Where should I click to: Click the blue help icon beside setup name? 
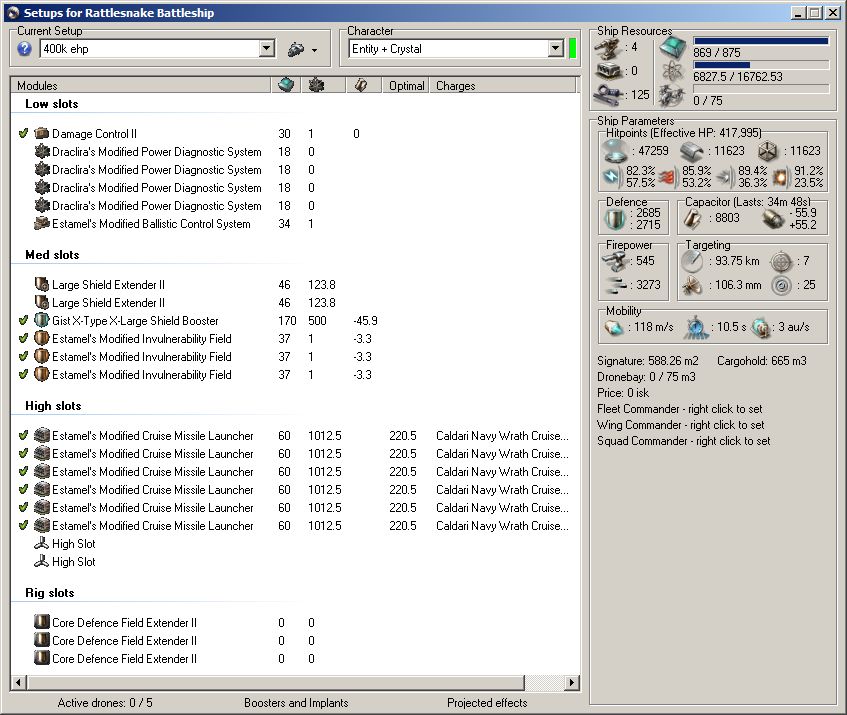[x=25, y=48]
